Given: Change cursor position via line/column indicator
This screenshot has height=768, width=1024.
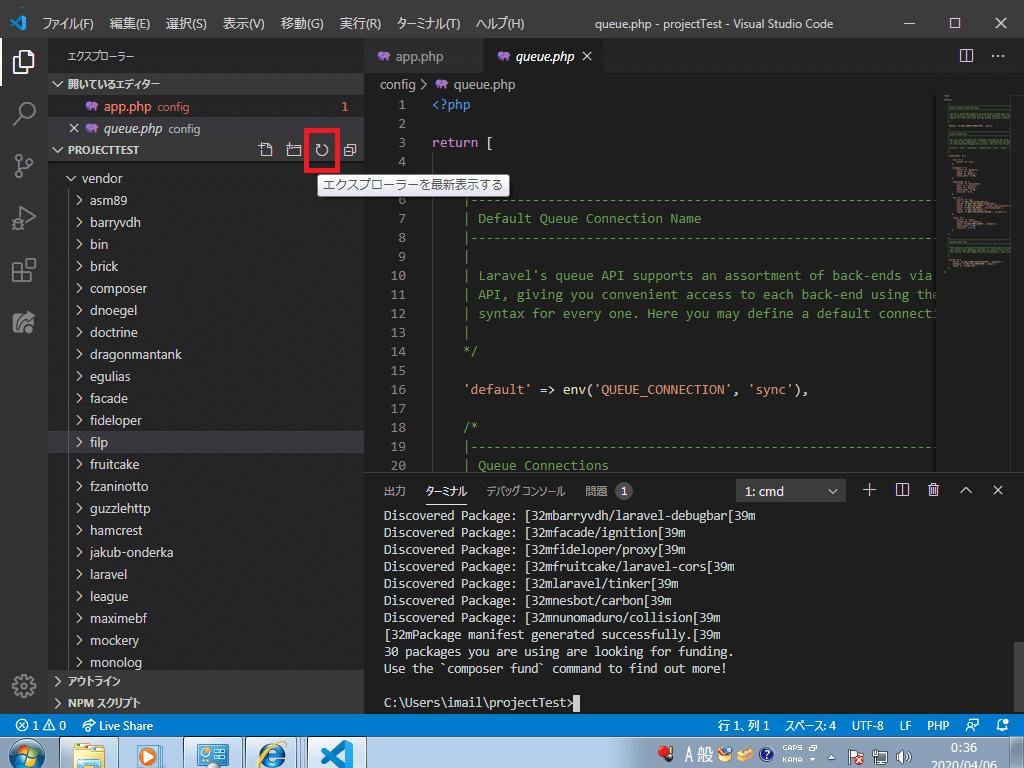Looking at the screenshot, I should pos(743,726).
